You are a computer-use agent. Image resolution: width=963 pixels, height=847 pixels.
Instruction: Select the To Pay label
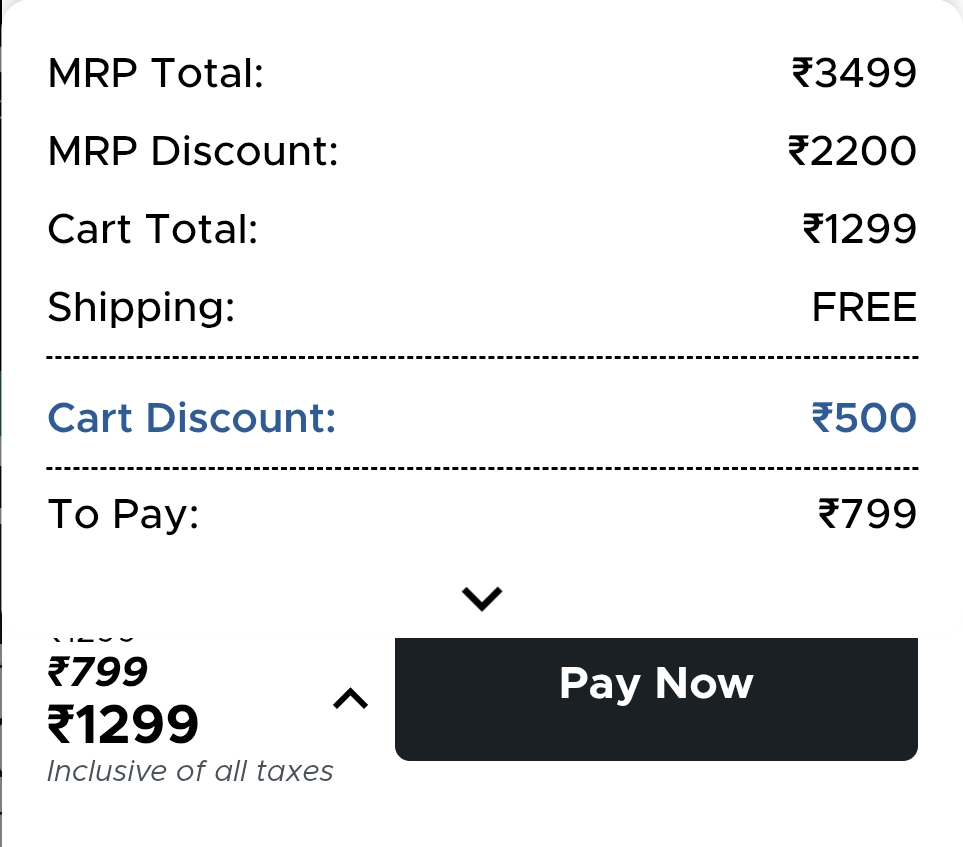pos(124,514)
